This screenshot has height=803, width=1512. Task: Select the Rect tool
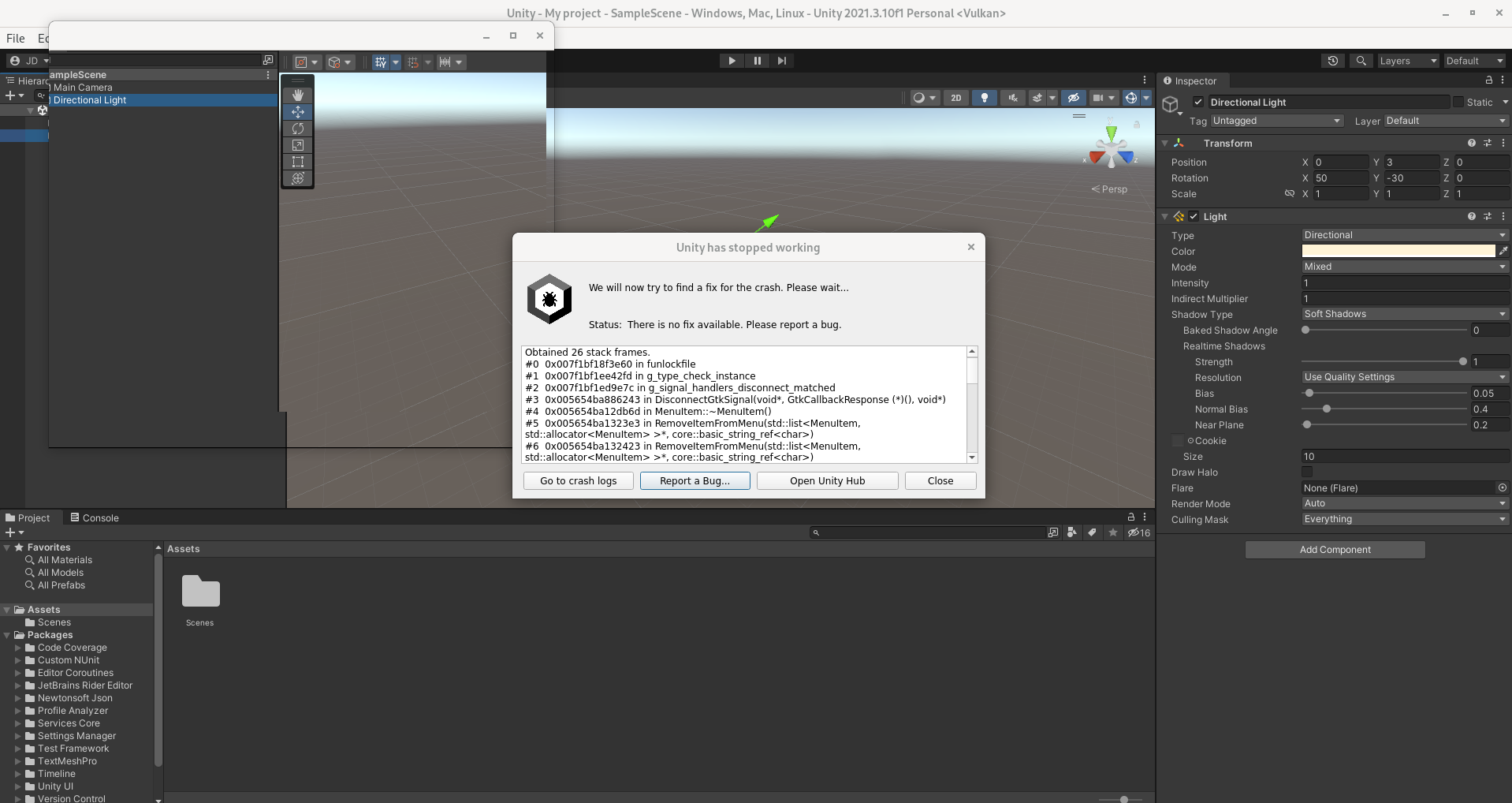[x=298, y=162]
